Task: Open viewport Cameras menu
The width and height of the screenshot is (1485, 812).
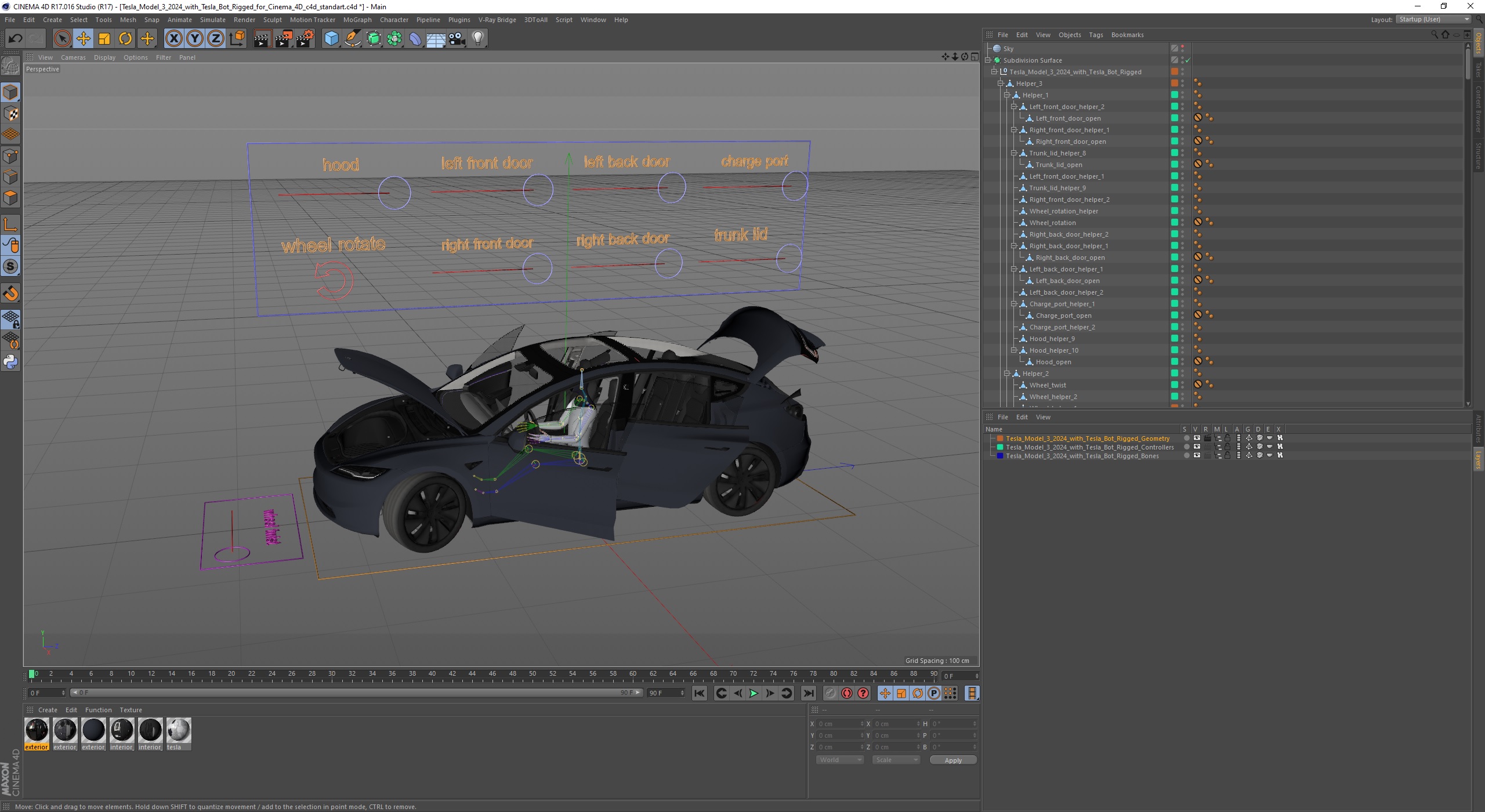Action: 73,57
